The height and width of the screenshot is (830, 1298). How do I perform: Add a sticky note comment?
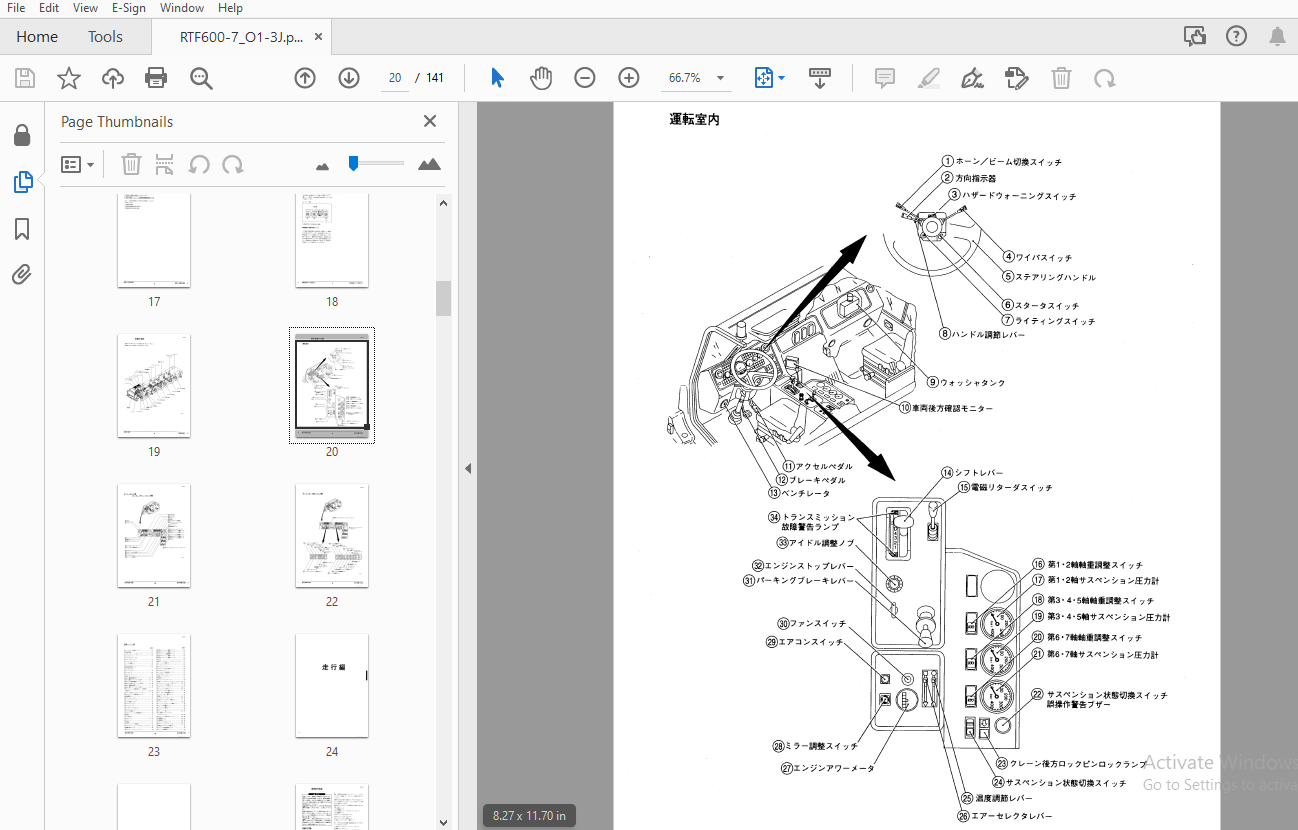tap(884, 78)
